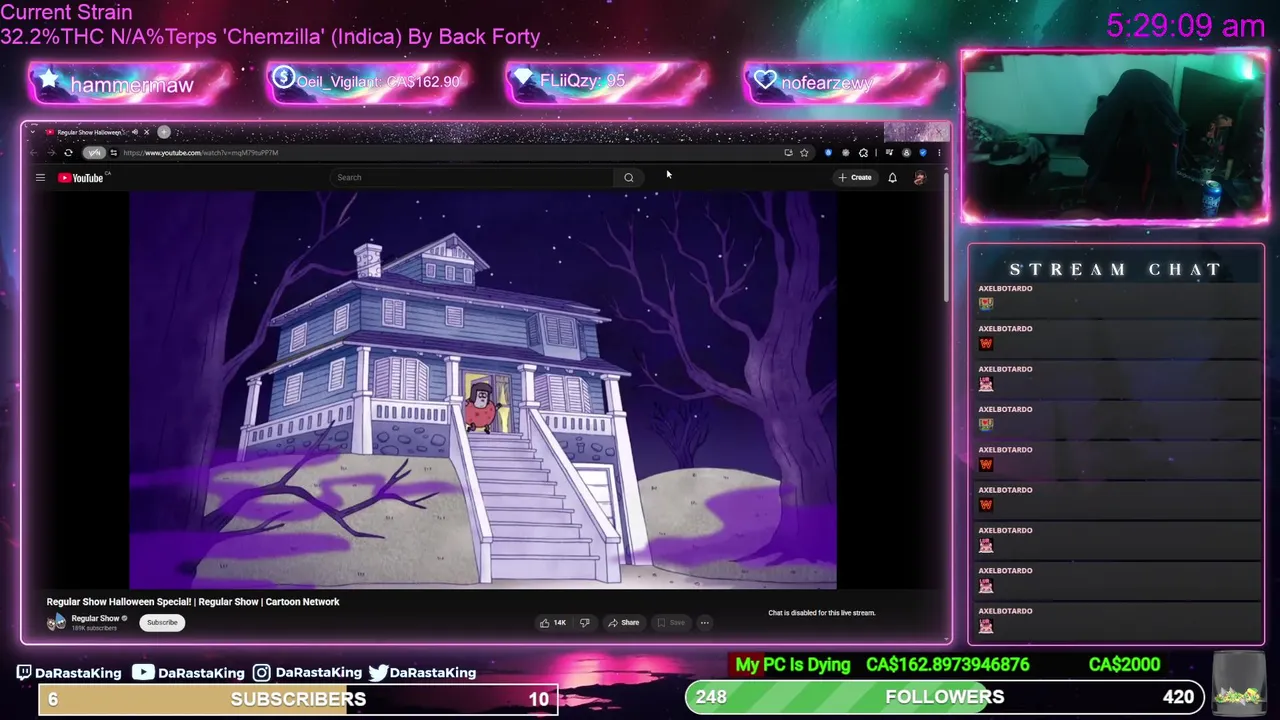Open the Regular Show channel avatar
Image resolution: width=1280 pixels, height=720 pixels.
click(56, 622)
